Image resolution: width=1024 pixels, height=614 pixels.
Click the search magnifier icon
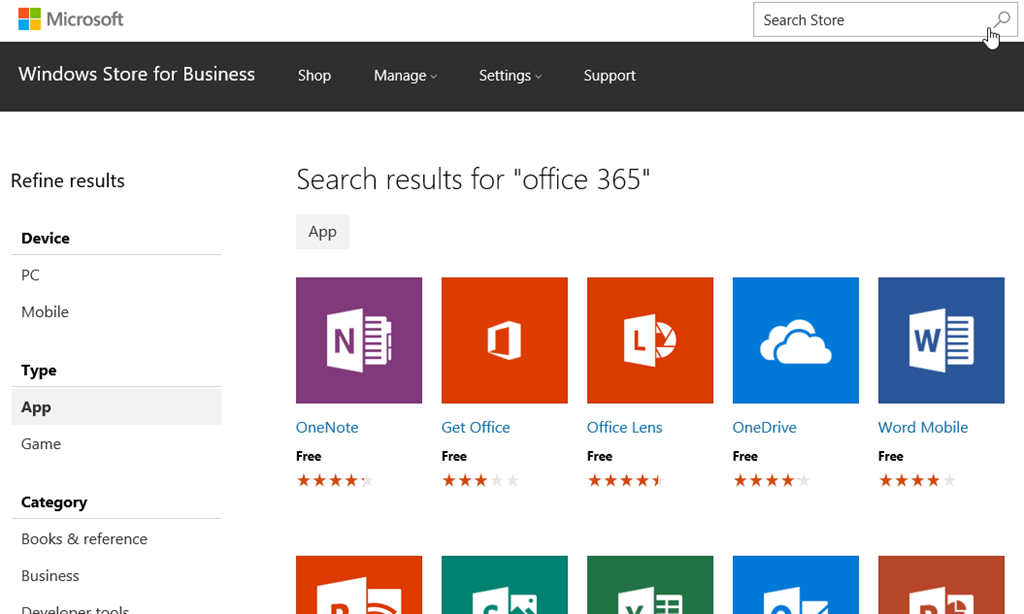(1001, 20)
